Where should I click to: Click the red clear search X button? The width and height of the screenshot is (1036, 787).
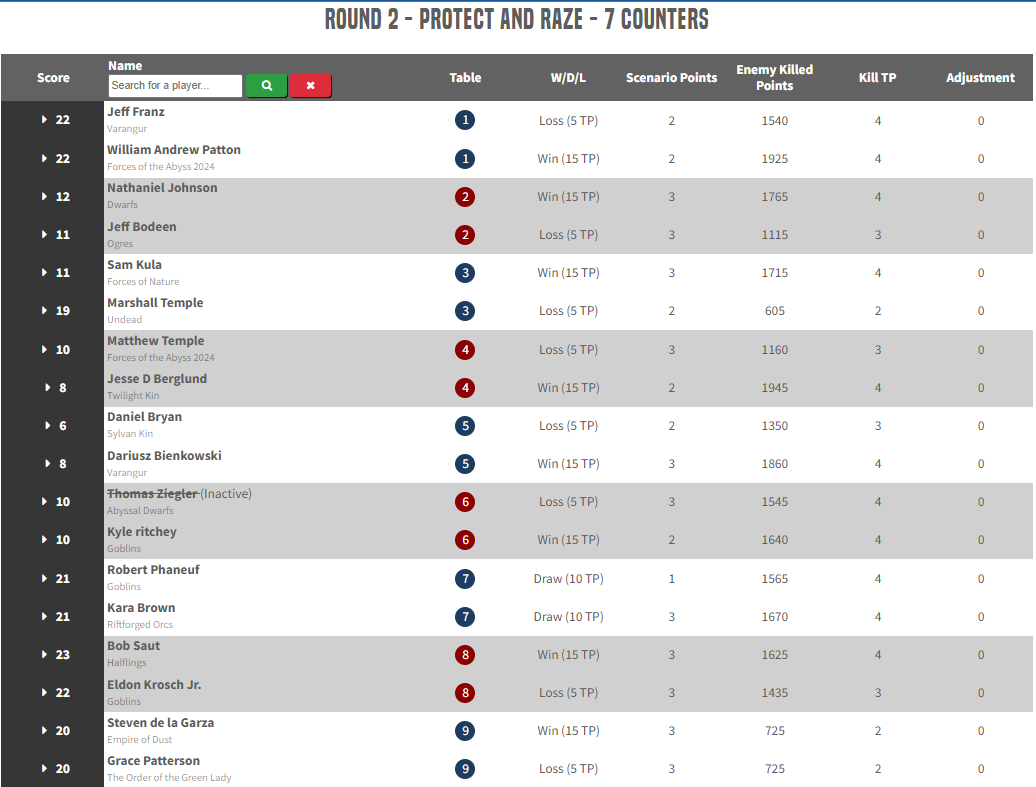(310, 86)
